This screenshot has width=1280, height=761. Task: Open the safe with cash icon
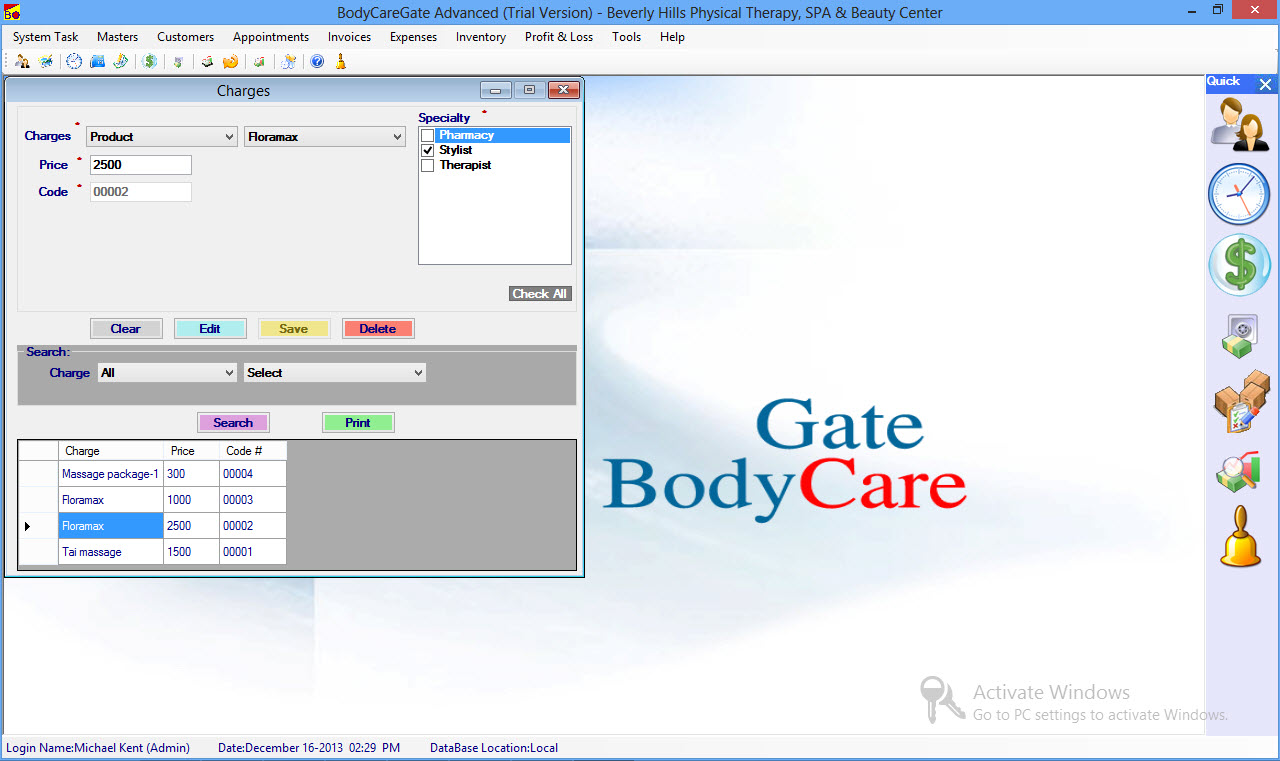pos(1240,336)
